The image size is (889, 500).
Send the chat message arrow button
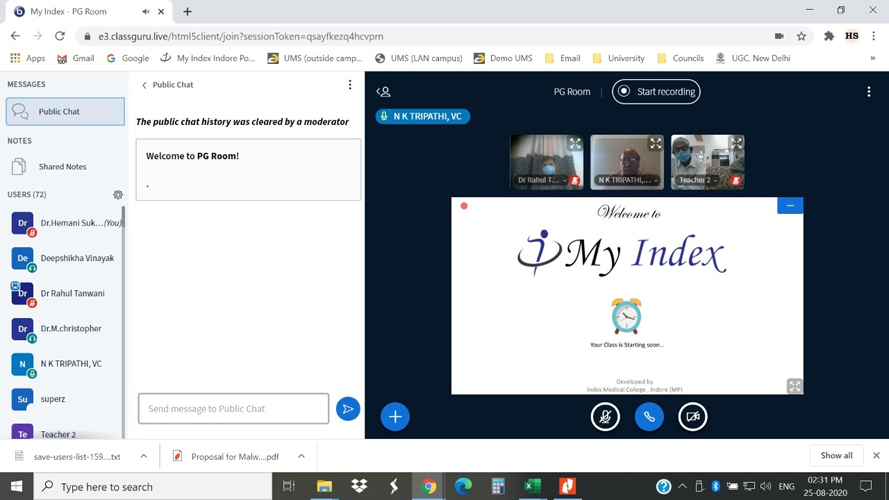[348, 409]
